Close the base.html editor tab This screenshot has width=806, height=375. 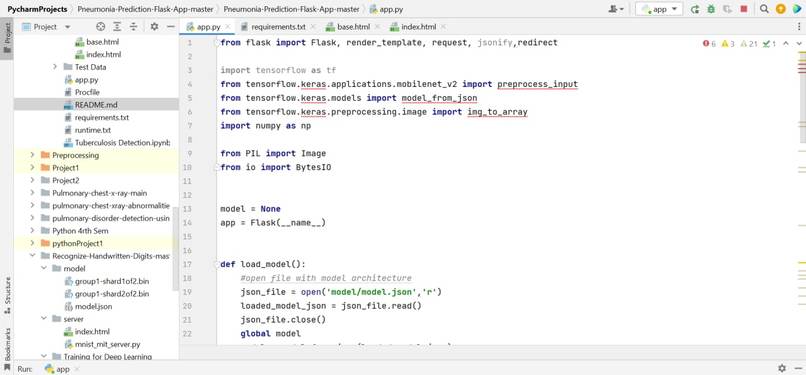[377, 27]
